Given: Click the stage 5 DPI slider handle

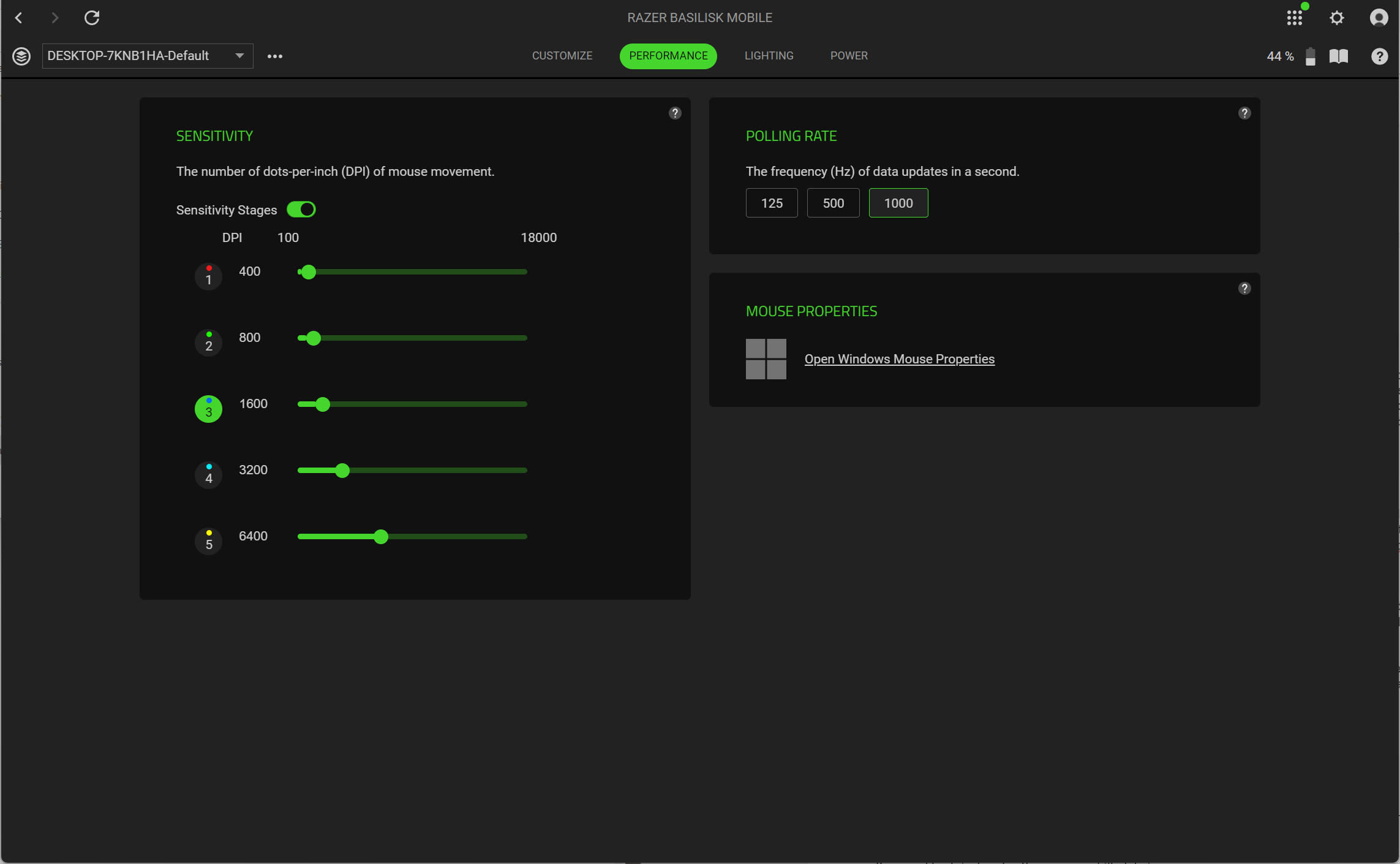Looking at the screenshot, I should [x=381, y=536].
